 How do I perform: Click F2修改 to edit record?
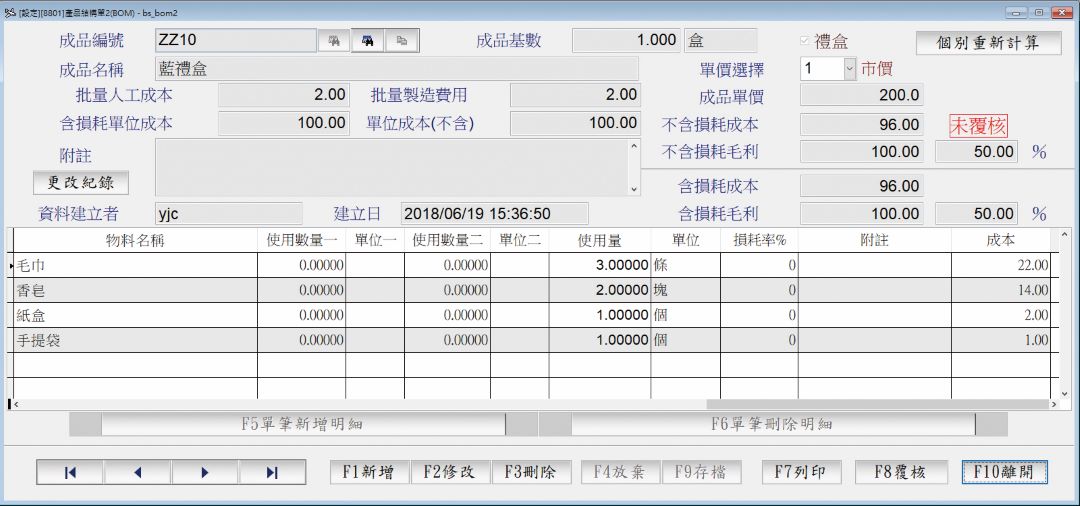(450, 472)
